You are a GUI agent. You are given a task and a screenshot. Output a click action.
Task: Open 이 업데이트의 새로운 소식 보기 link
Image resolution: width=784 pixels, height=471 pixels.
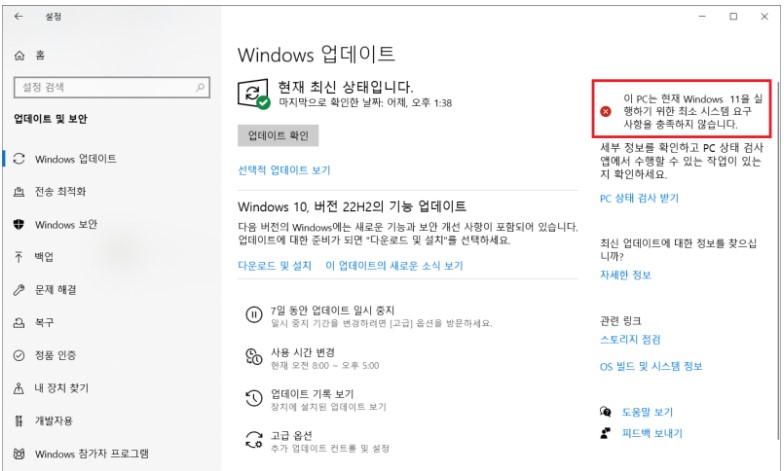point(394,266)
